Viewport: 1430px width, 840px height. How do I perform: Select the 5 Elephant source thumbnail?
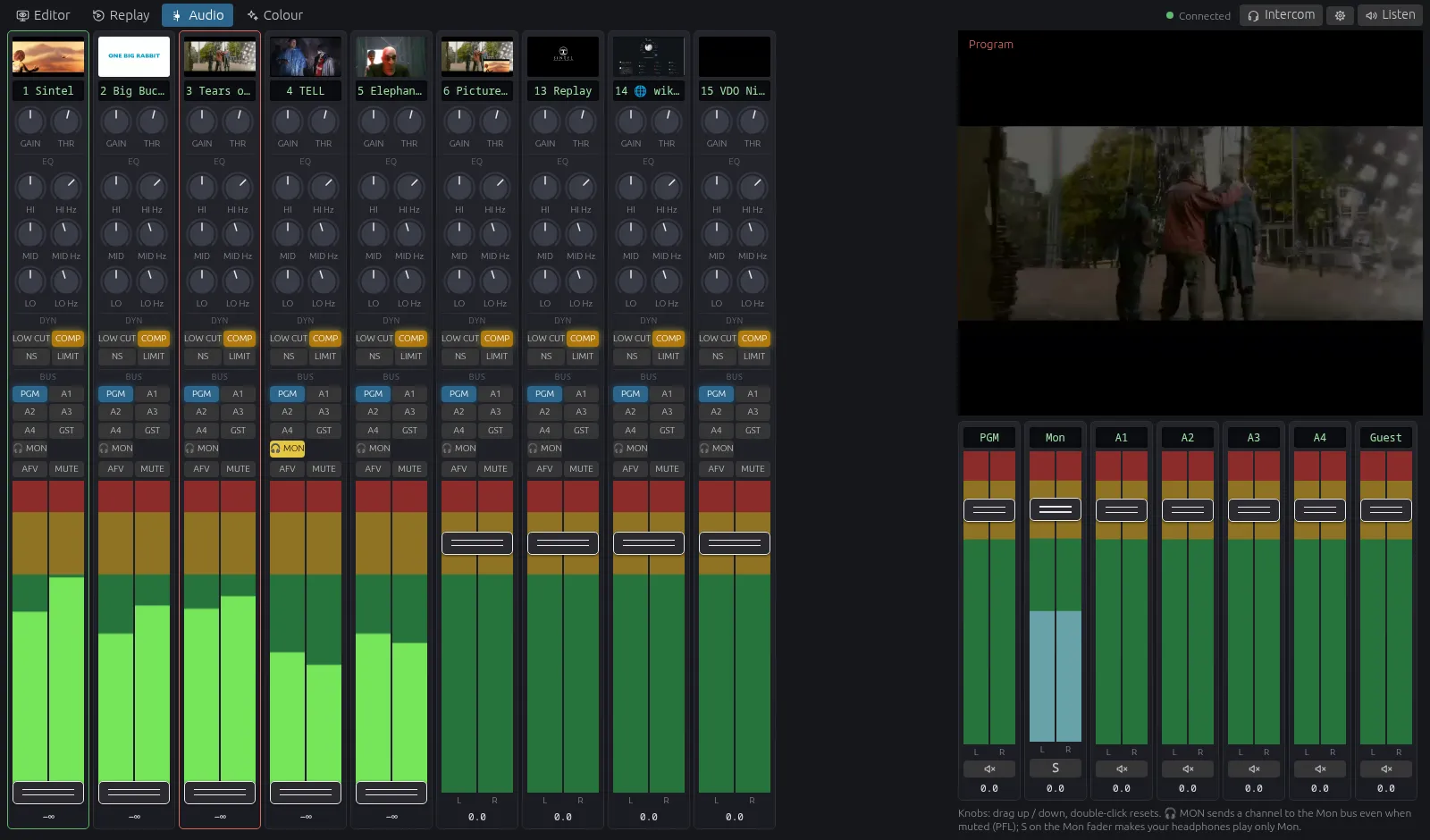[391, 56]
